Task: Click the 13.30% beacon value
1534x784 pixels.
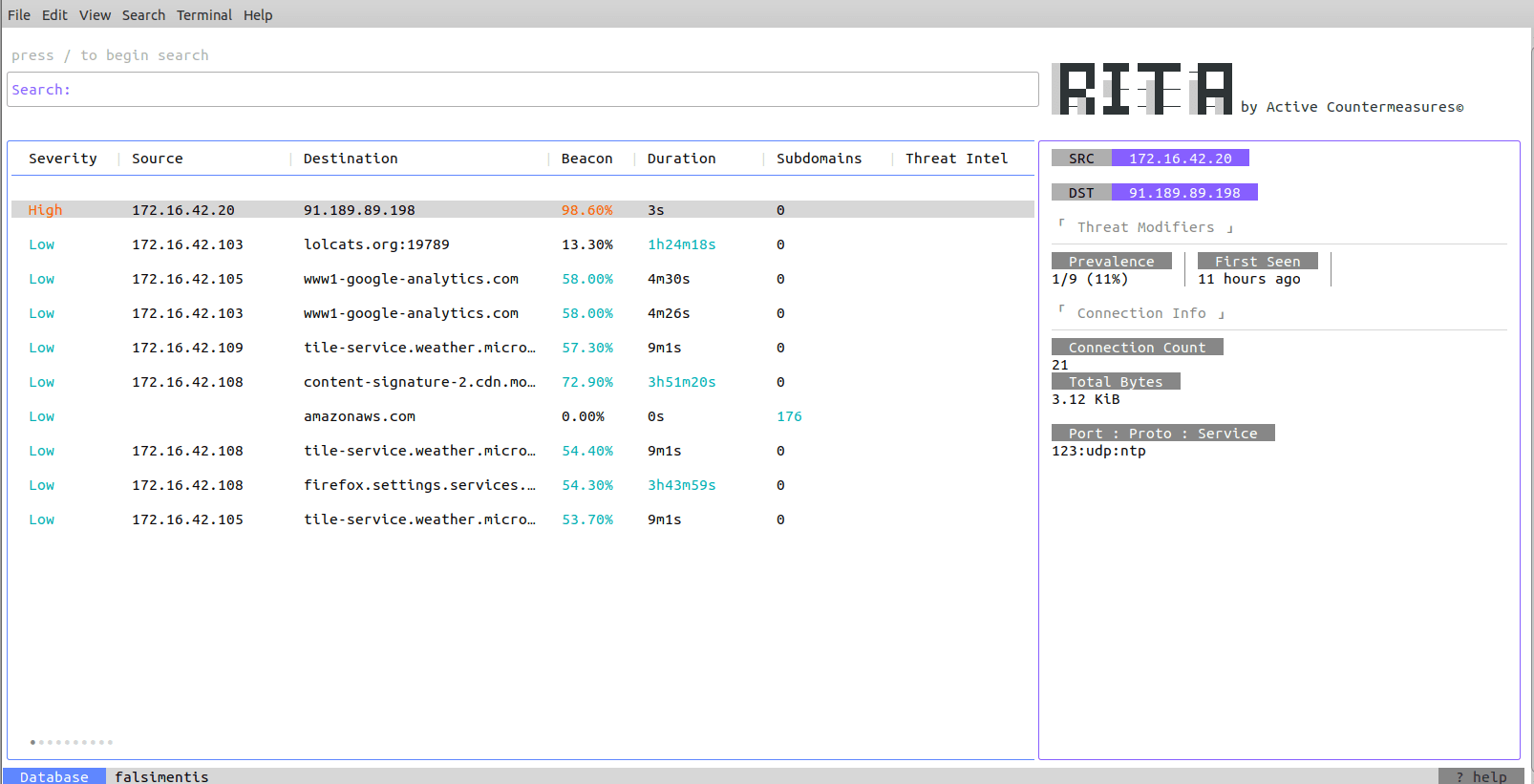Action: (587, 244)
